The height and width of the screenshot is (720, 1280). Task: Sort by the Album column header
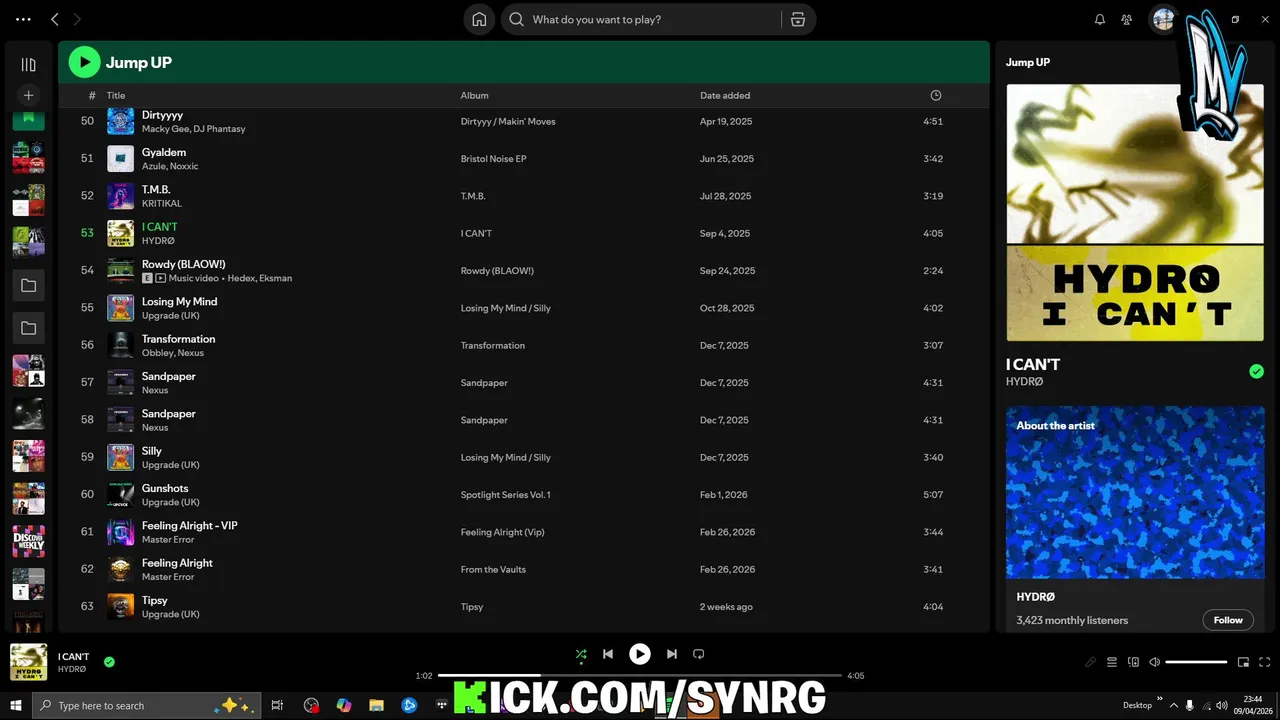[x=474, y=96]
